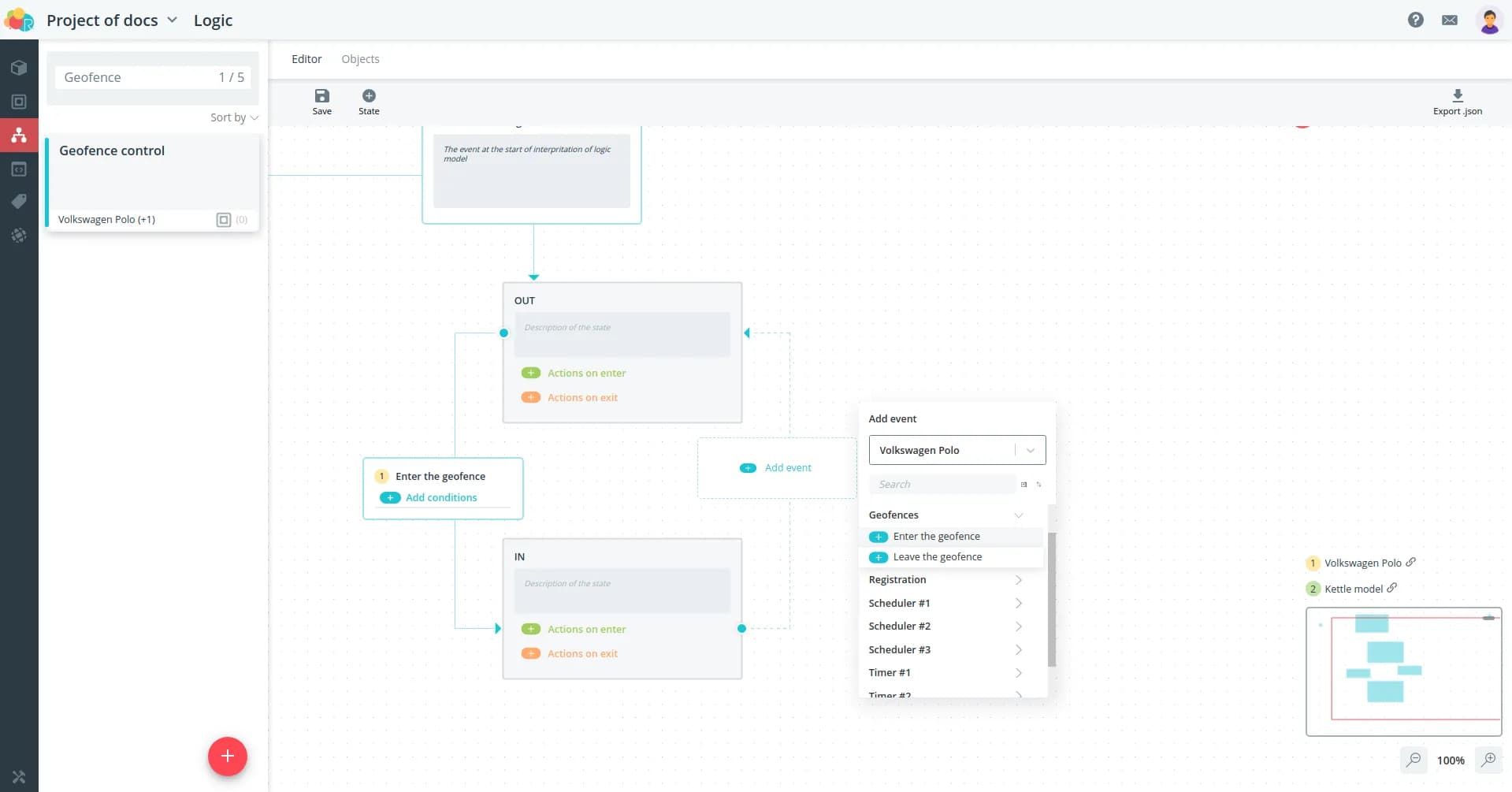The image size is (1512, 792).
Task: Click Add conditions under Enter the geofence
Action: pos(440,498)
